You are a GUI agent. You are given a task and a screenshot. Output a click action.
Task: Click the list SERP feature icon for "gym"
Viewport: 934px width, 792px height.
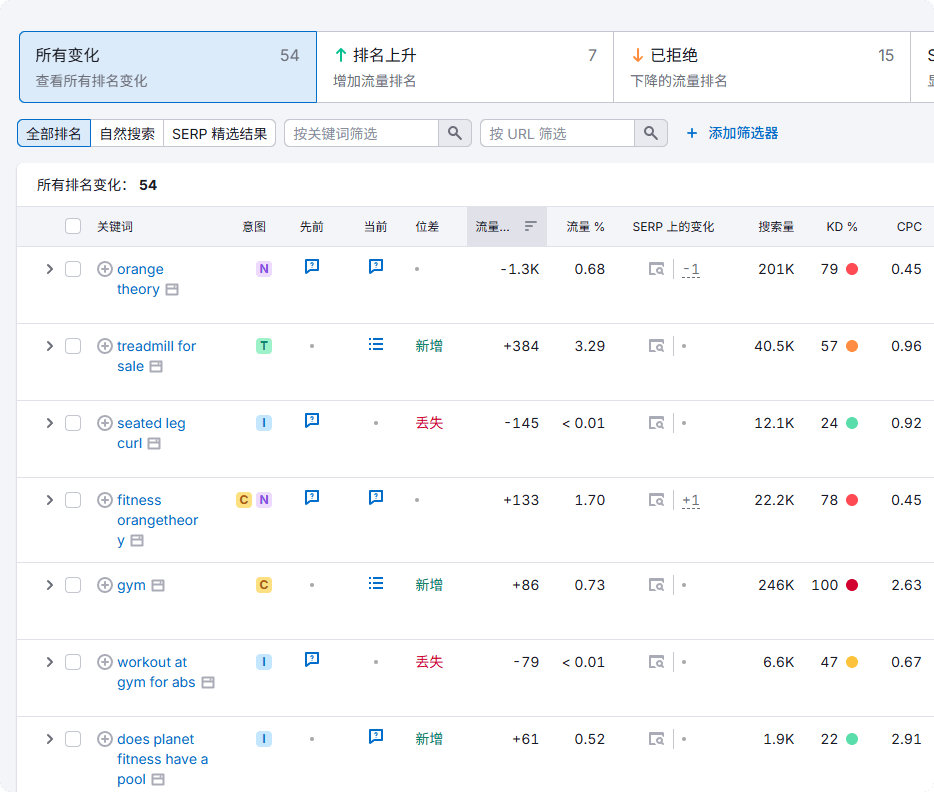pos(376,583)
